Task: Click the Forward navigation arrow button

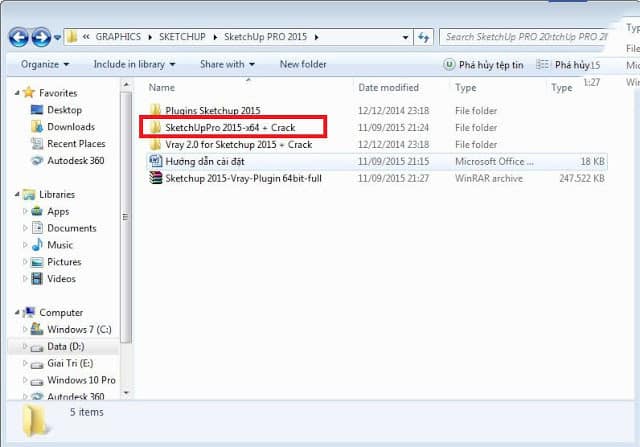Action: (x=41, y=38)
